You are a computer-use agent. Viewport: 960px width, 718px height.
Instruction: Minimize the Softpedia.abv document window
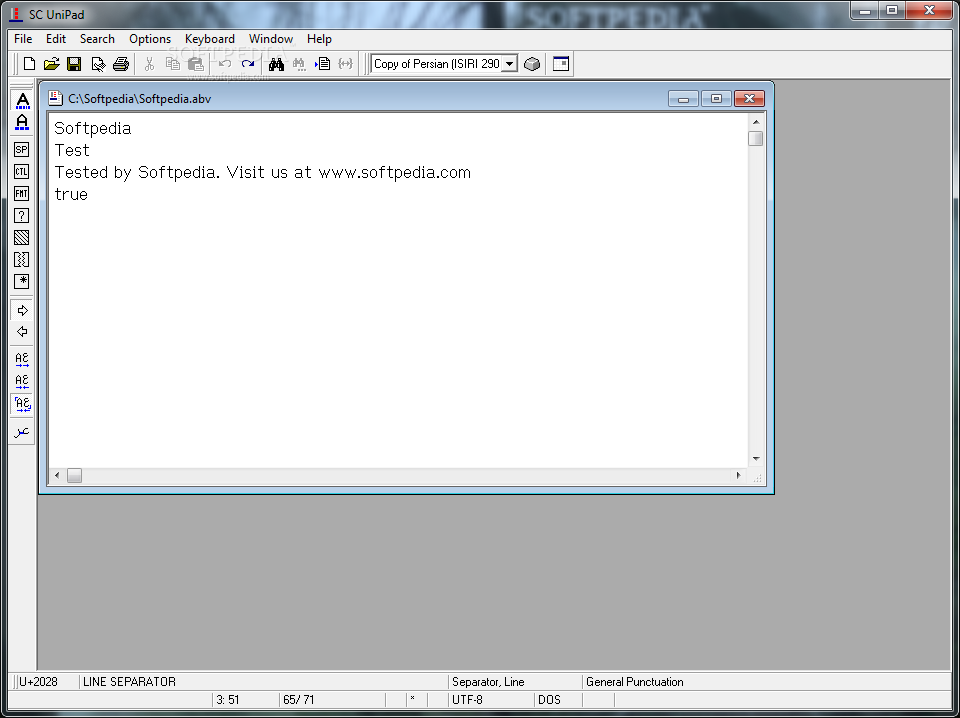pyautogui.click(x=683, y=99)
